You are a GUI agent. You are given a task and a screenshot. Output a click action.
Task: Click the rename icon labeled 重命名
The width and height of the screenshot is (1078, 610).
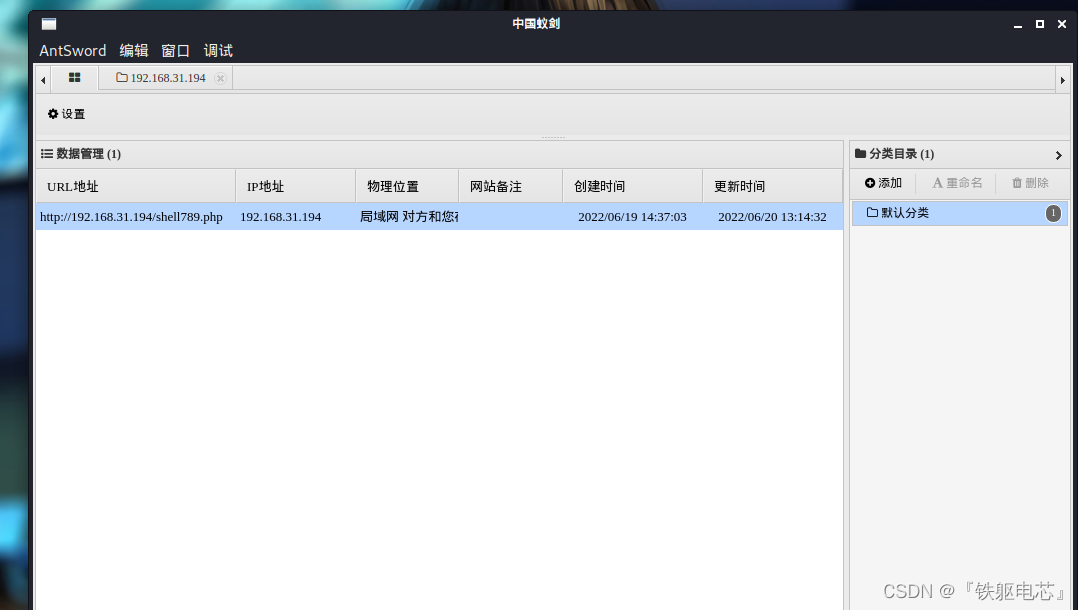[x=938, y=182]
